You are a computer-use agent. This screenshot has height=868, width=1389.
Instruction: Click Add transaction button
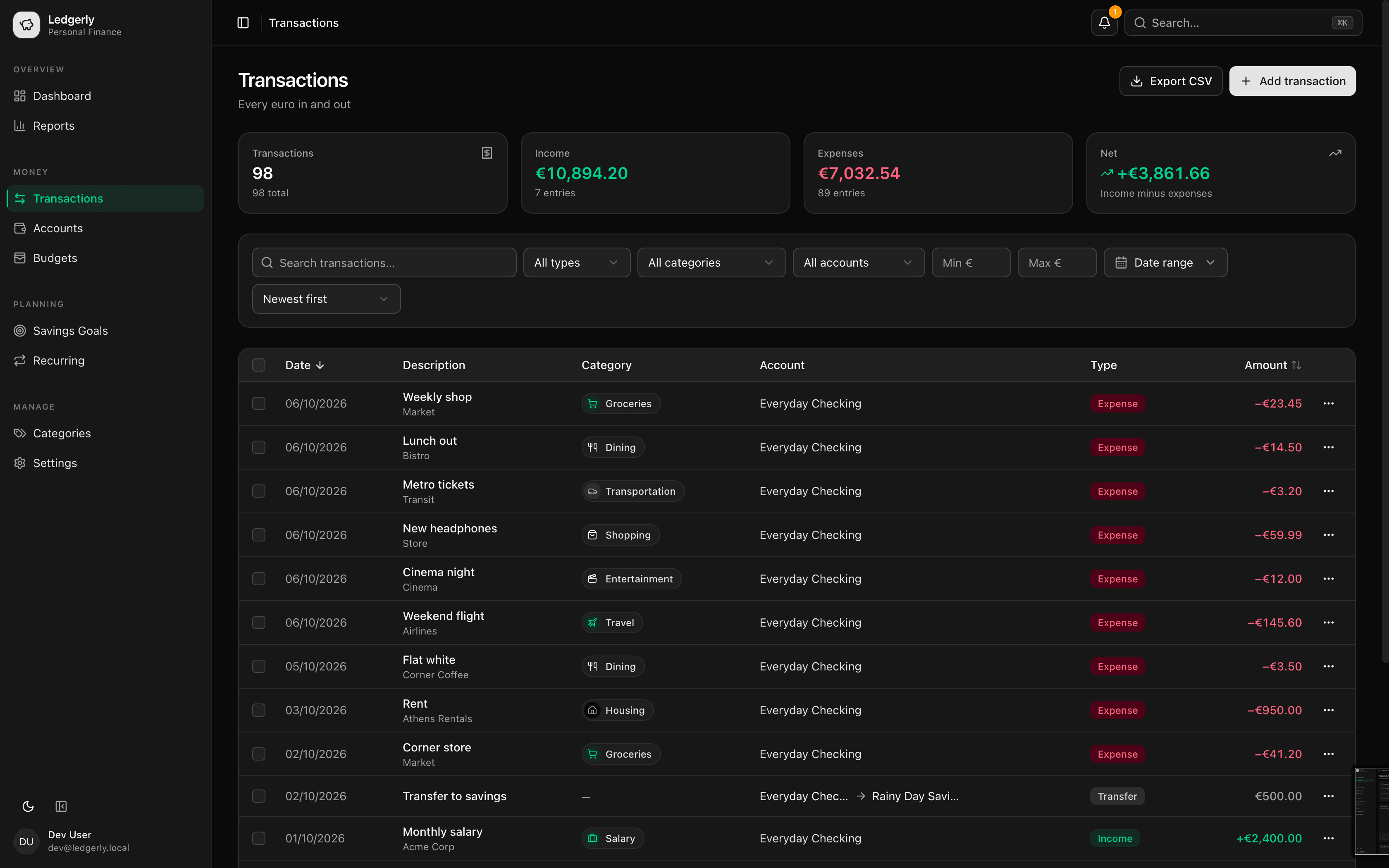[1292, 81]
